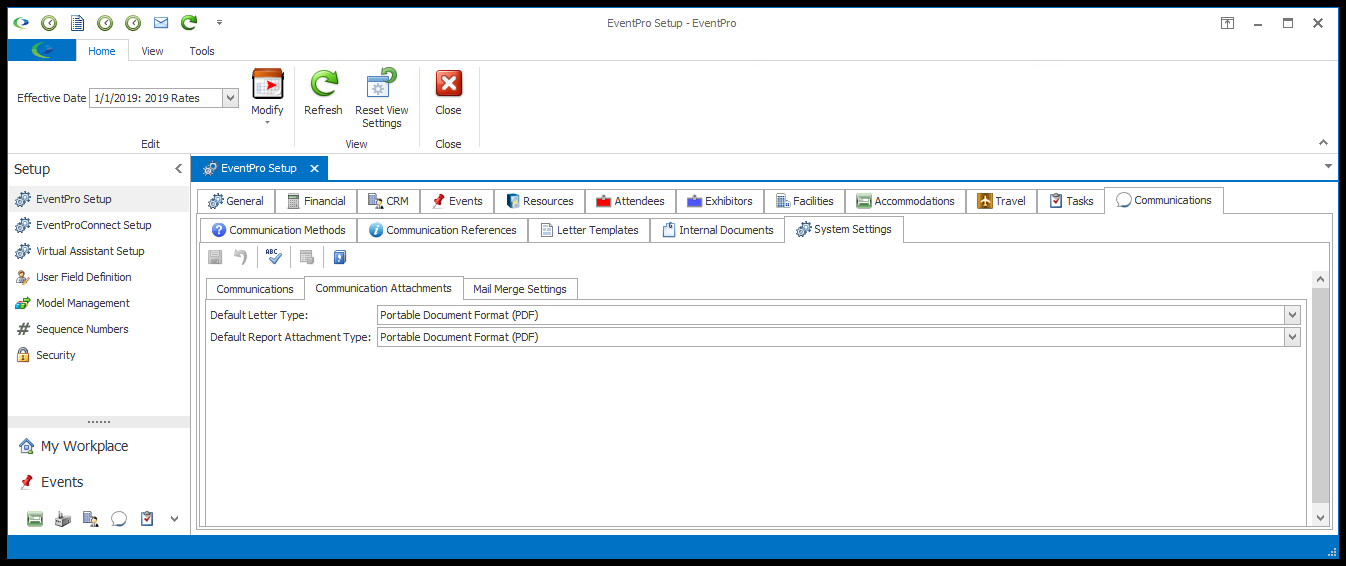Click the factory icon in navigation footer
This screenshot has width=1346, height=566.
(63, 519)
